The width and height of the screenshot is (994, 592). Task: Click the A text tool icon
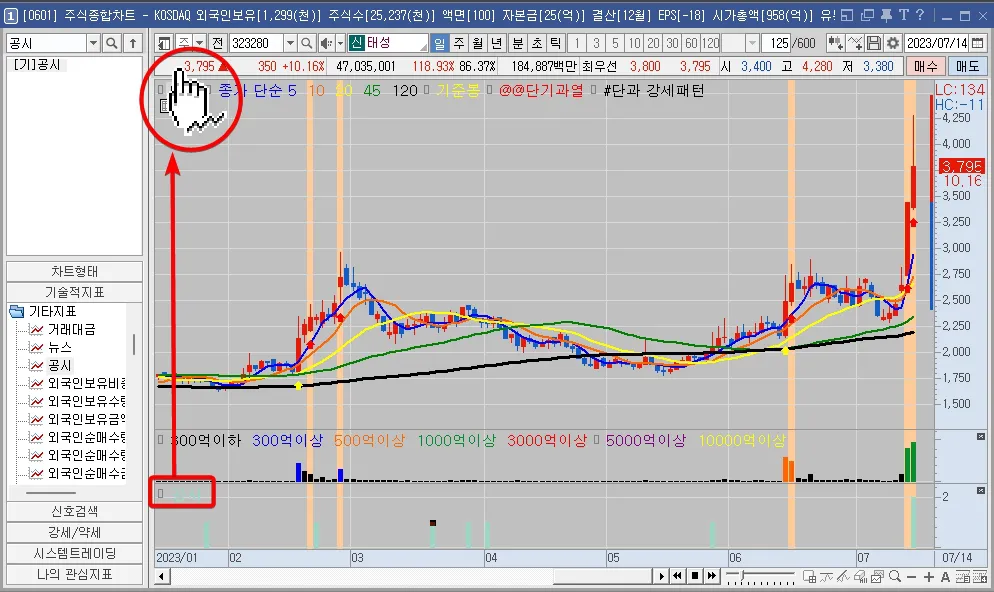click(945, 577)
